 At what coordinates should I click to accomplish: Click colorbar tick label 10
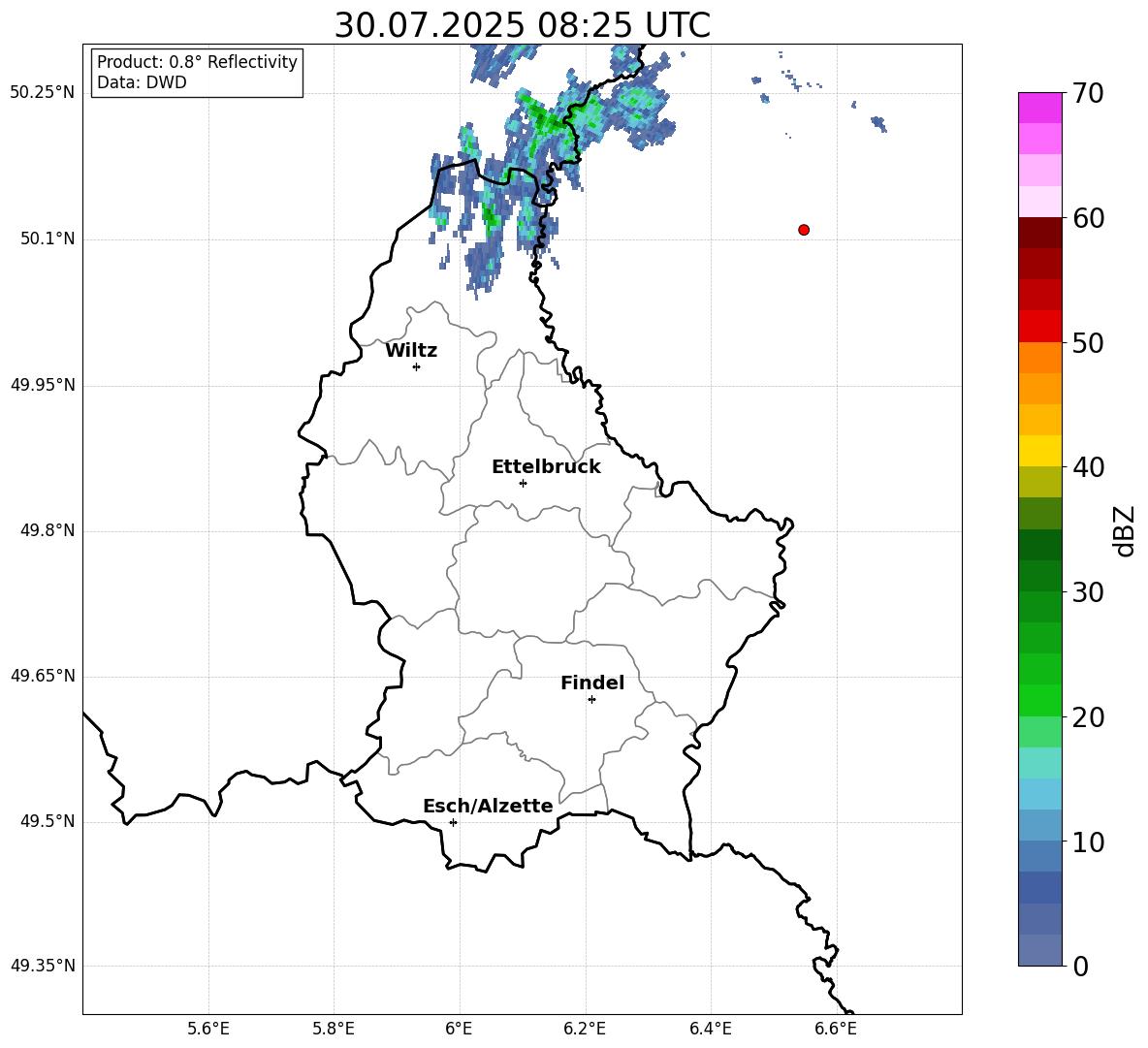(x=1088, y=842)
